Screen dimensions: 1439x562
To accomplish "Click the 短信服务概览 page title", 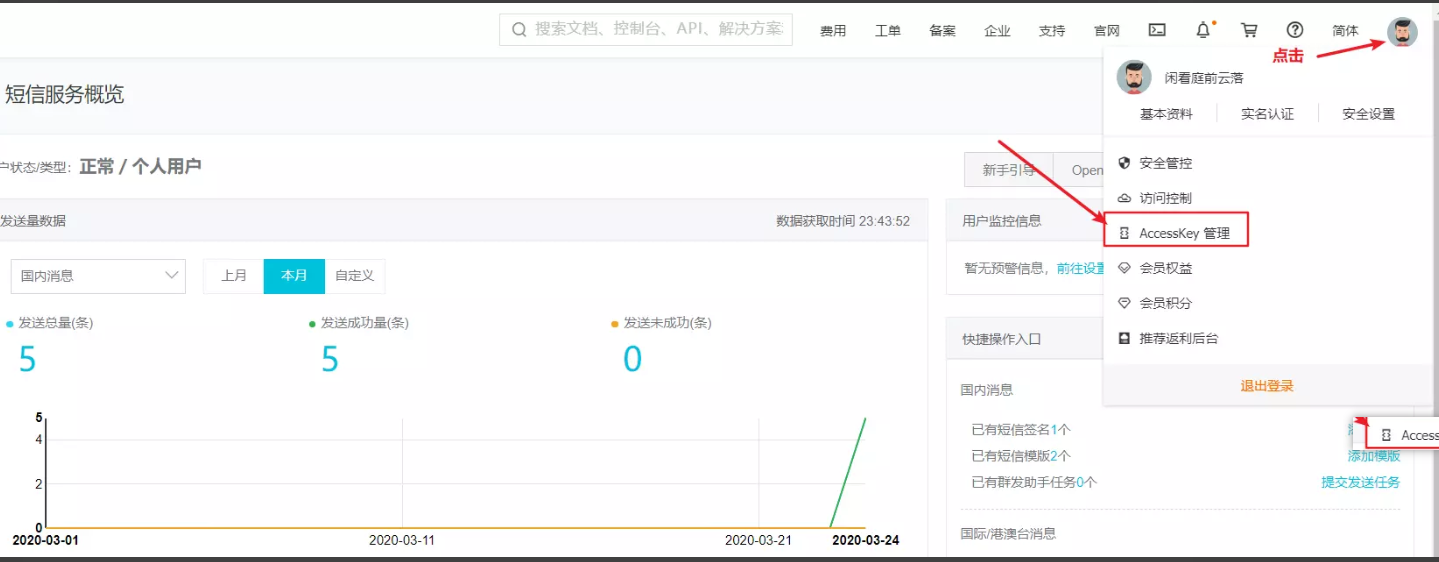I will click(65, 95).
